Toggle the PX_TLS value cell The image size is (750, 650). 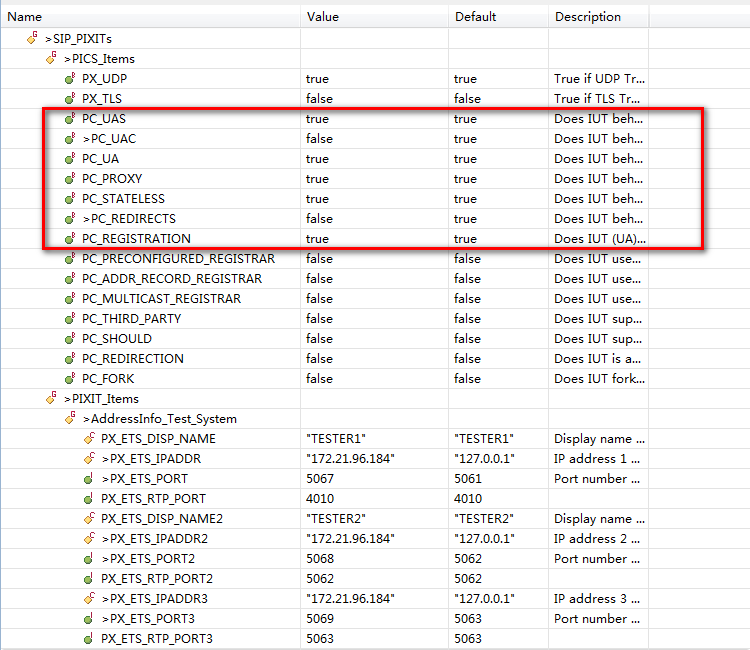[375, 99]
